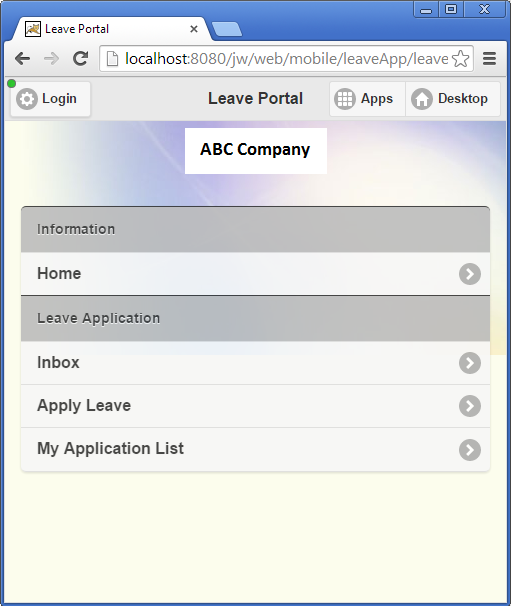The height and width of the screenshot is (606, 511).
Task: Click the localhost address bar
Action: pyautogui.click(x=286, y=59)
